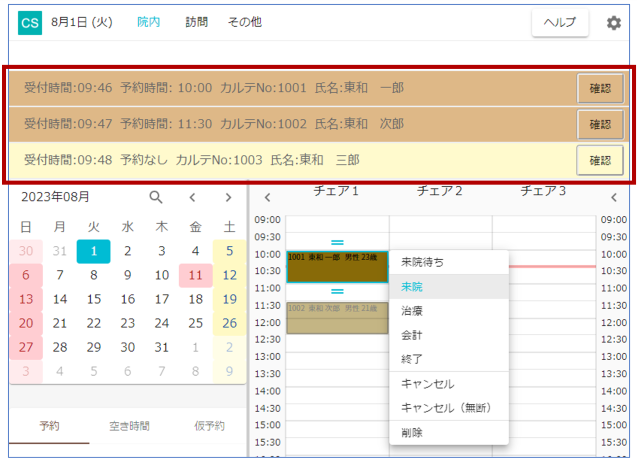637x470 pixels.
Task: Click the 東和 次郎 appointment block
Action: click(337, 318)
